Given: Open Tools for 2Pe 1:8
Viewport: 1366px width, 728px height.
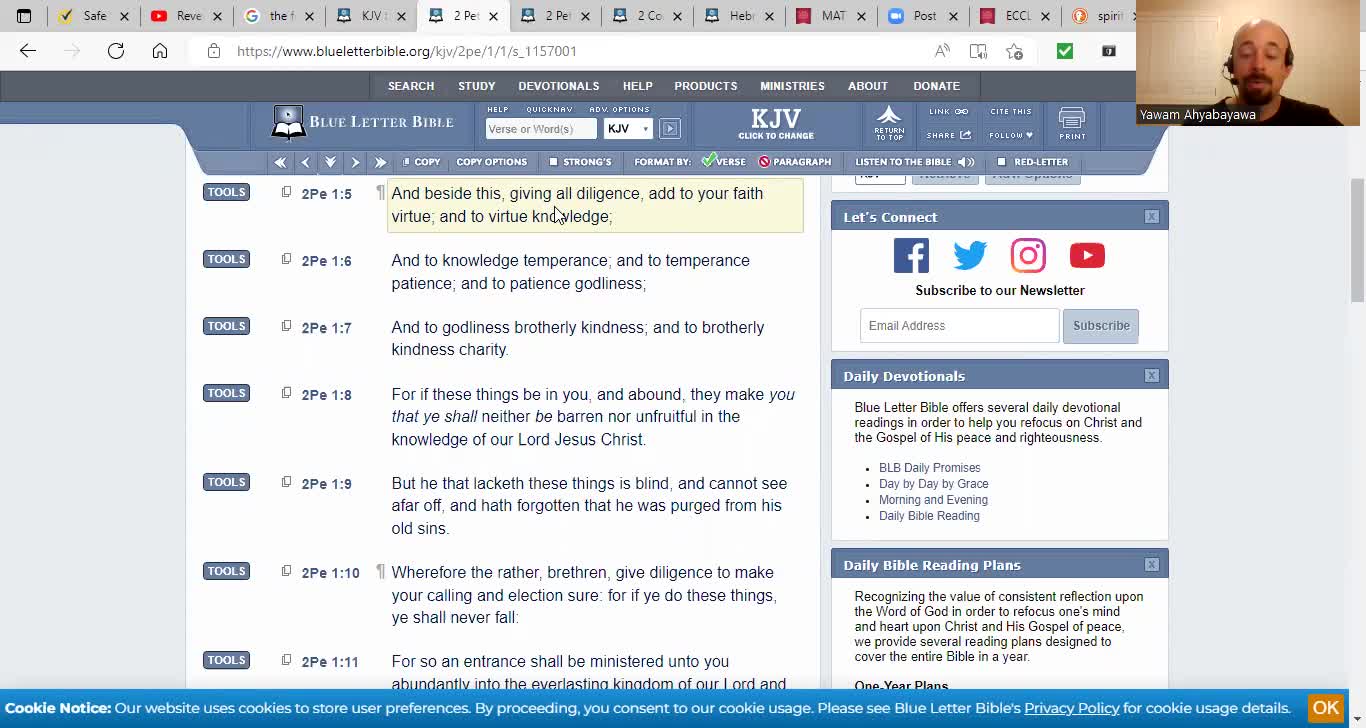Looking at the screenshot, I should tap(226, 393).
